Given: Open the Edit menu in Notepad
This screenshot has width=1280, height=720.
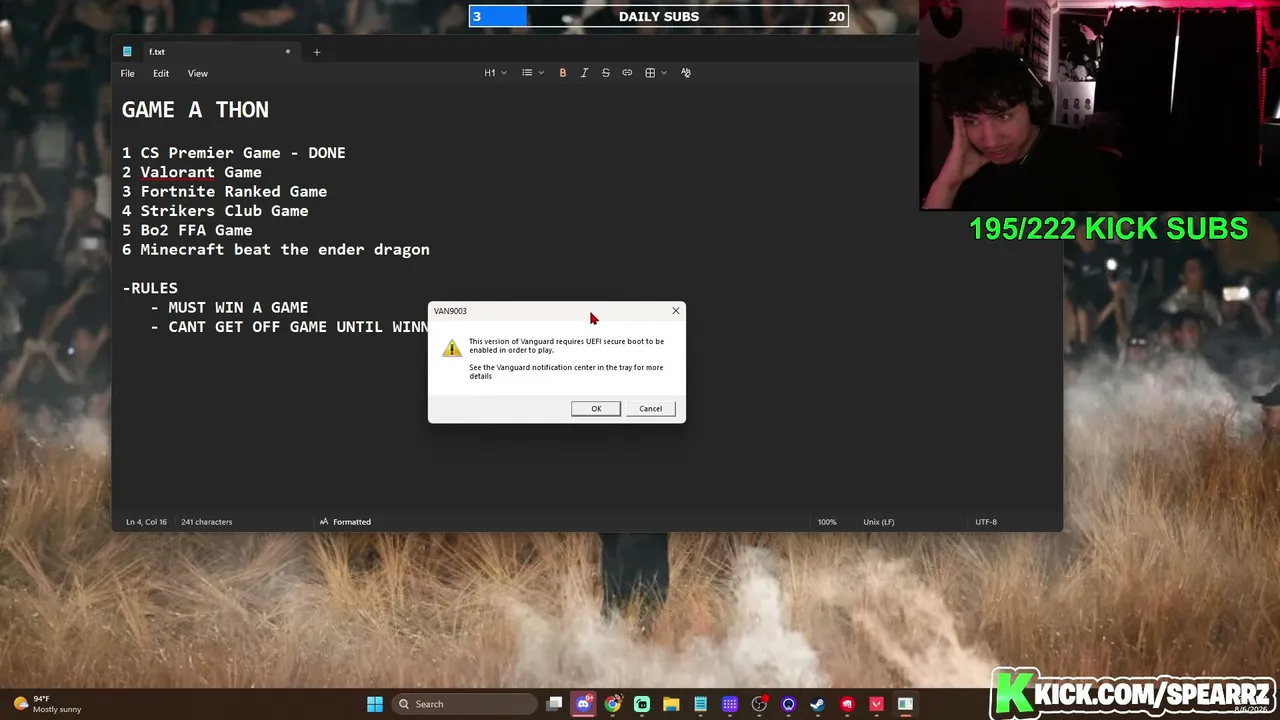Looking at the screenshot, I should [x=161, y=73].
